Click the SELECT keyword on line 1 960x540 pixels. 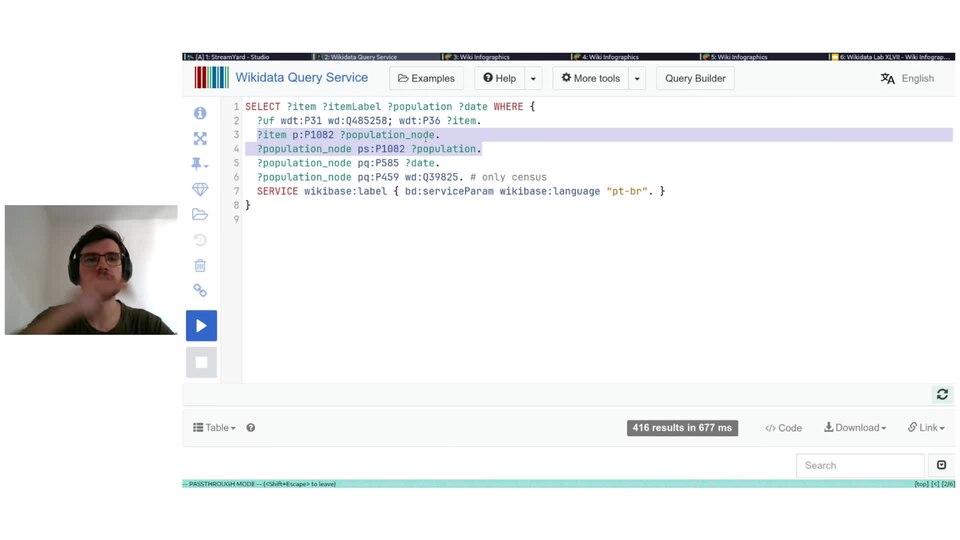point(263,107)
